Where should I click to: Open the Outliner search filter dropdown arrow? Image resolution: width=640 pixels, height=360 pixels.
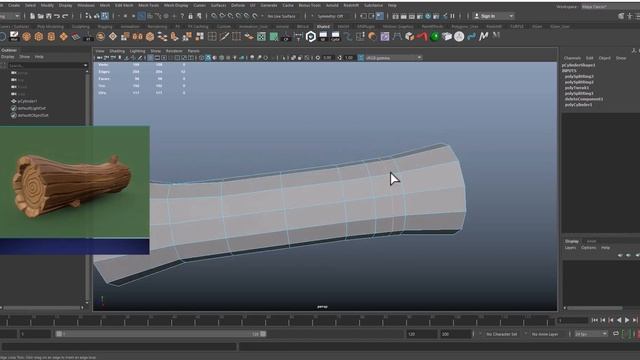click(x=85, y=65)
